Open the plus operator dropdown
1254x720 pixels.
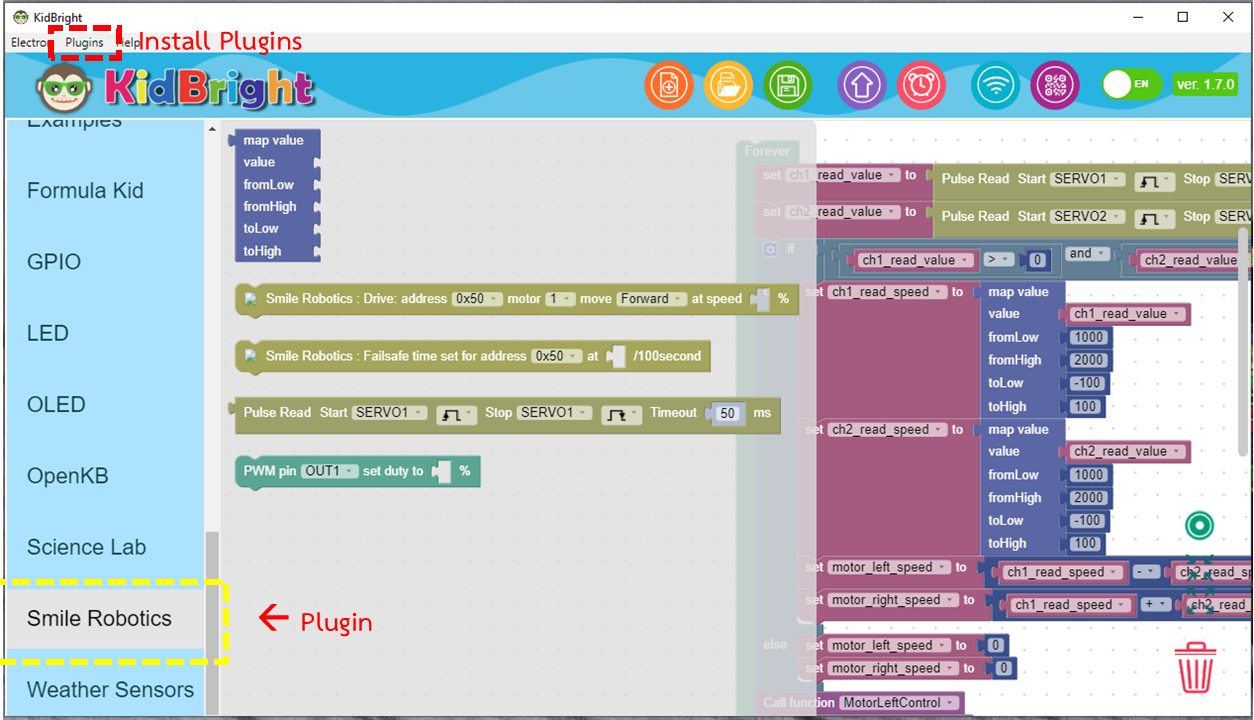[1154, 605]
